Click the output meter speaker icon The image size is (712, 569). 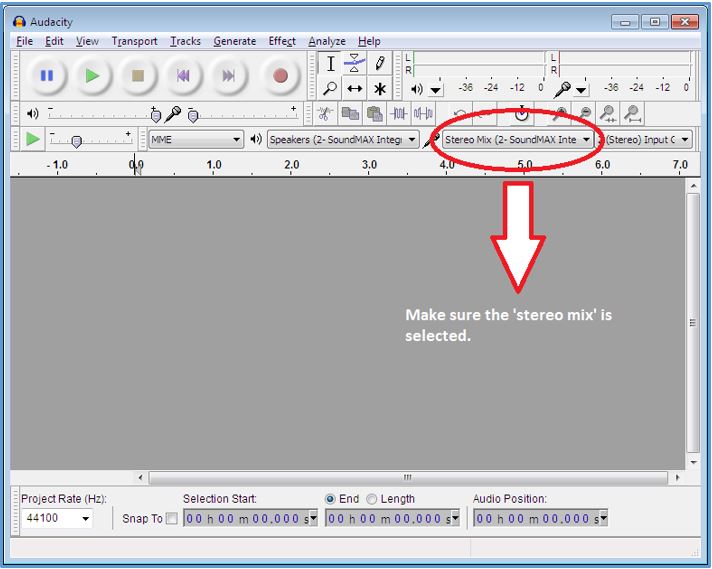point(416,89)
